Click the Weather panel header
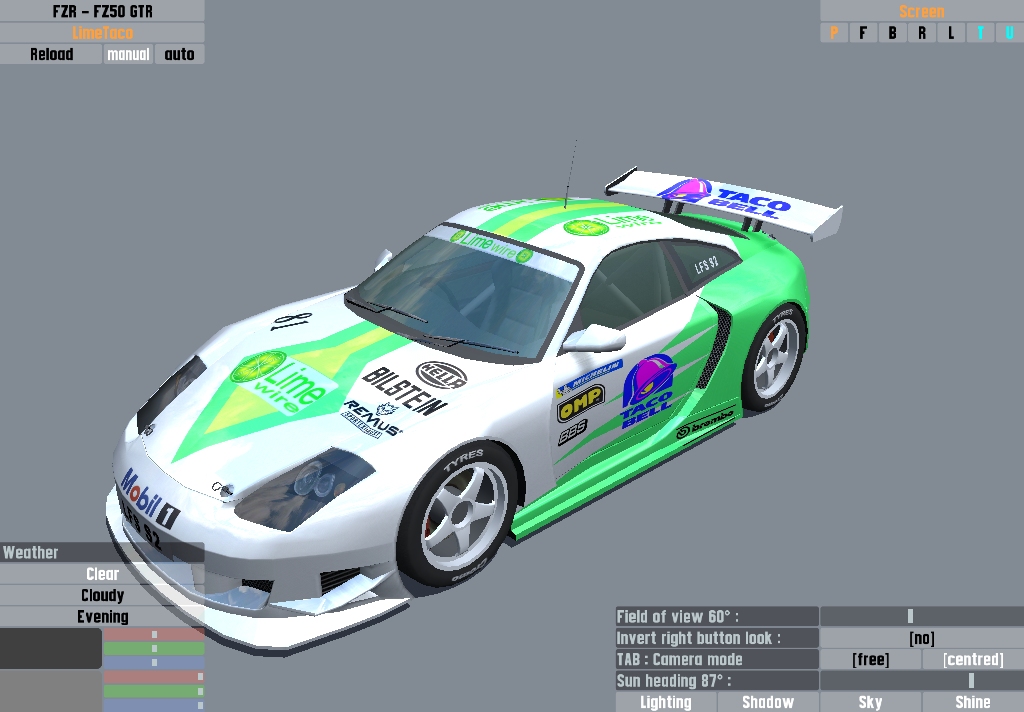The width and height of the screenshot is (1024, 712). tap(102, 552)
